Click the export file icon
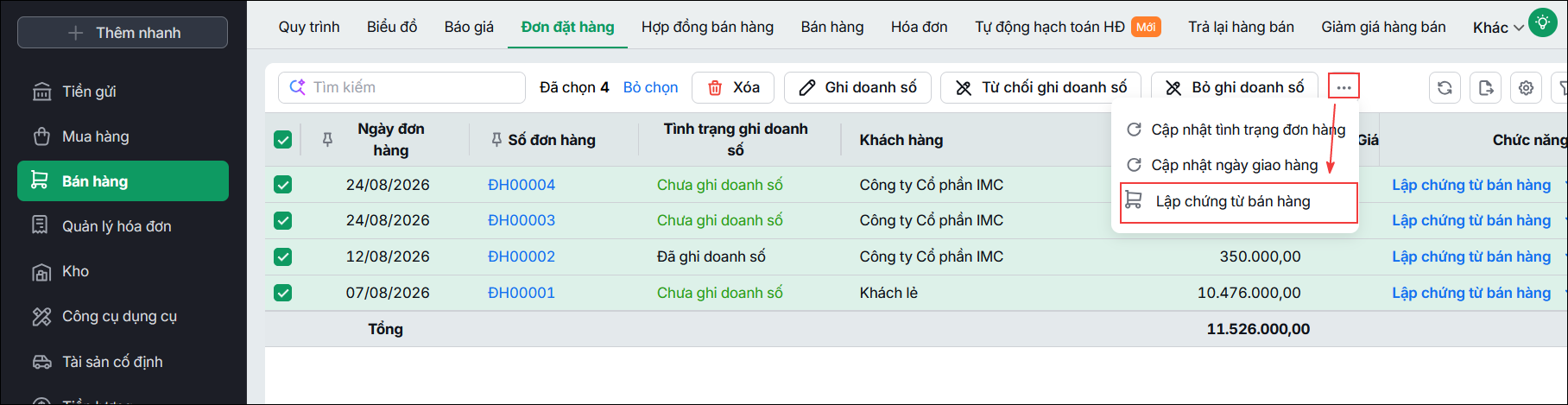 [1486, 87]
